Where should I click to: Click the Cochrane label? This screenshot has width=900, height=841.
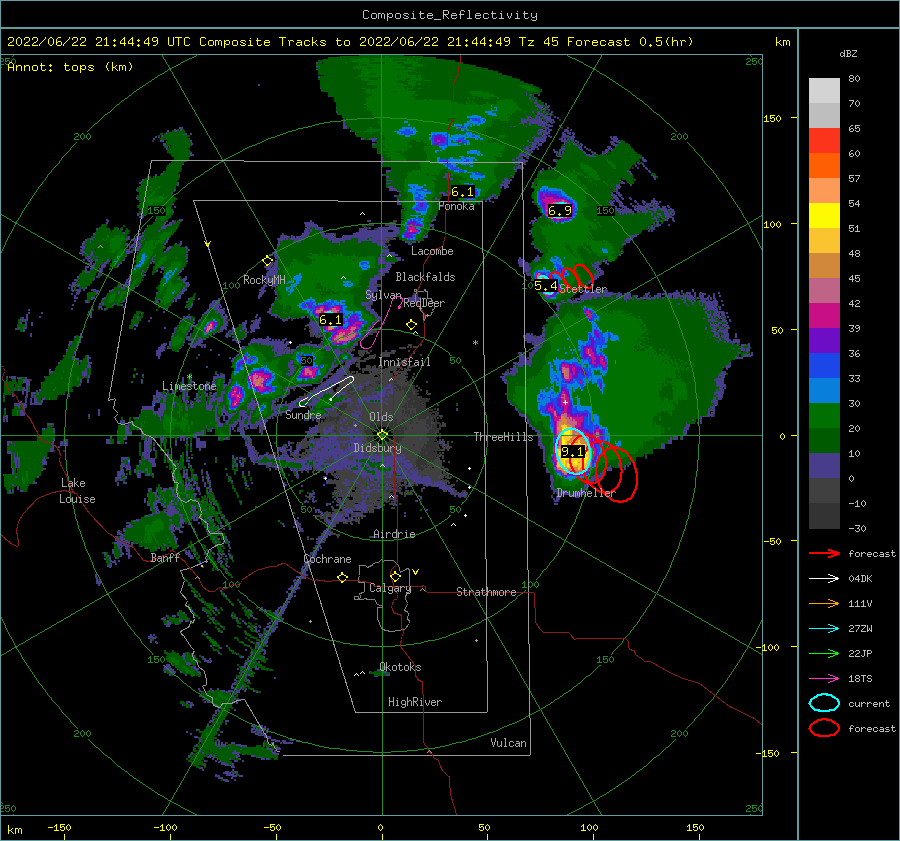[327, 559]
